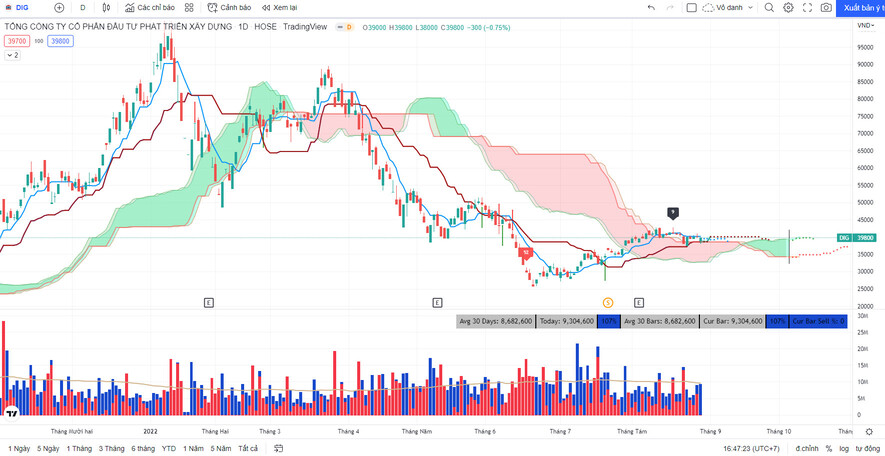Redo the last chart action
Screen dimensions: 885x456
coord(671,7)
